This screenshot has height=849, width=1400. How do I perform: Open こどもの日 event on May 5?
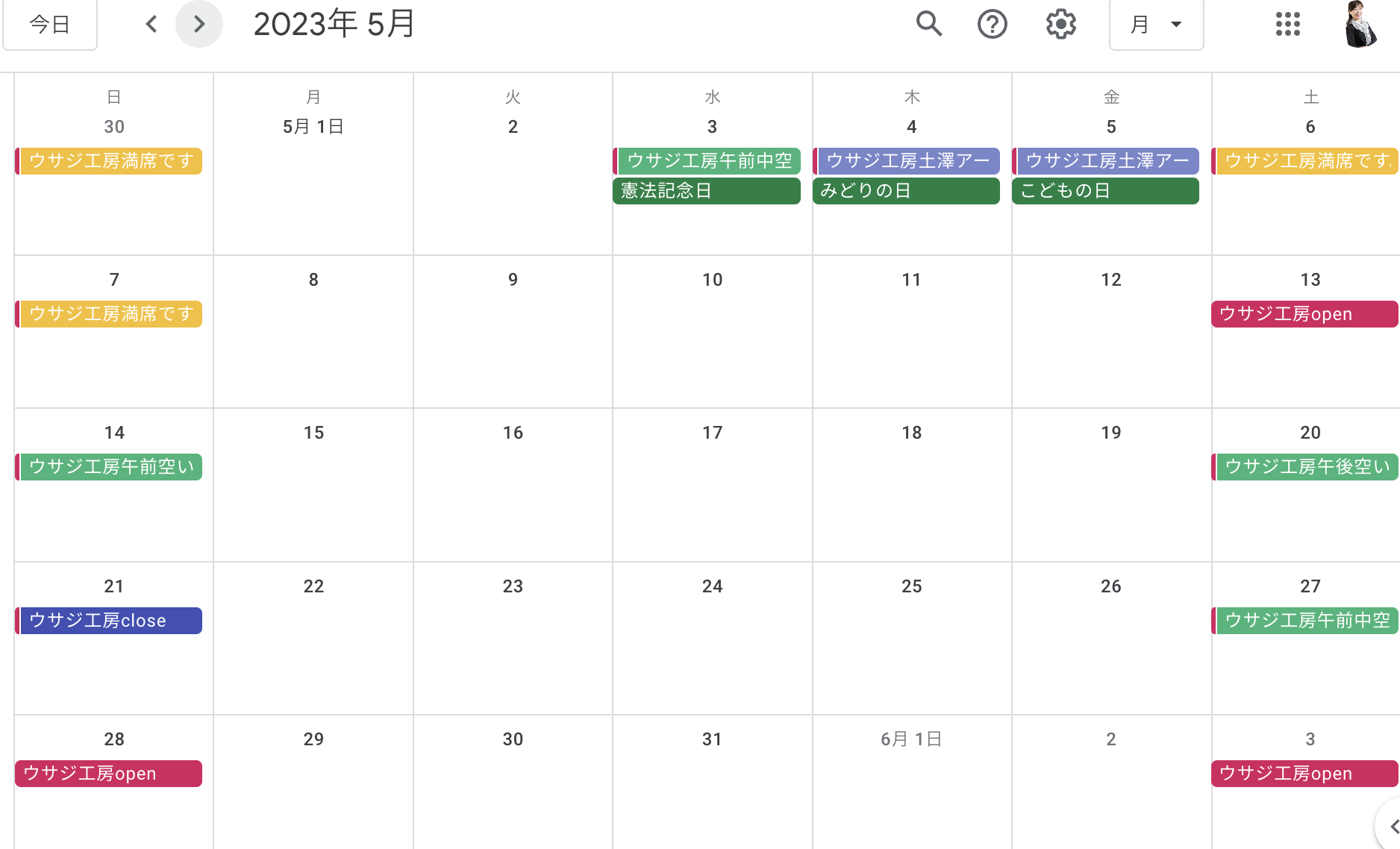[1105, 191]
